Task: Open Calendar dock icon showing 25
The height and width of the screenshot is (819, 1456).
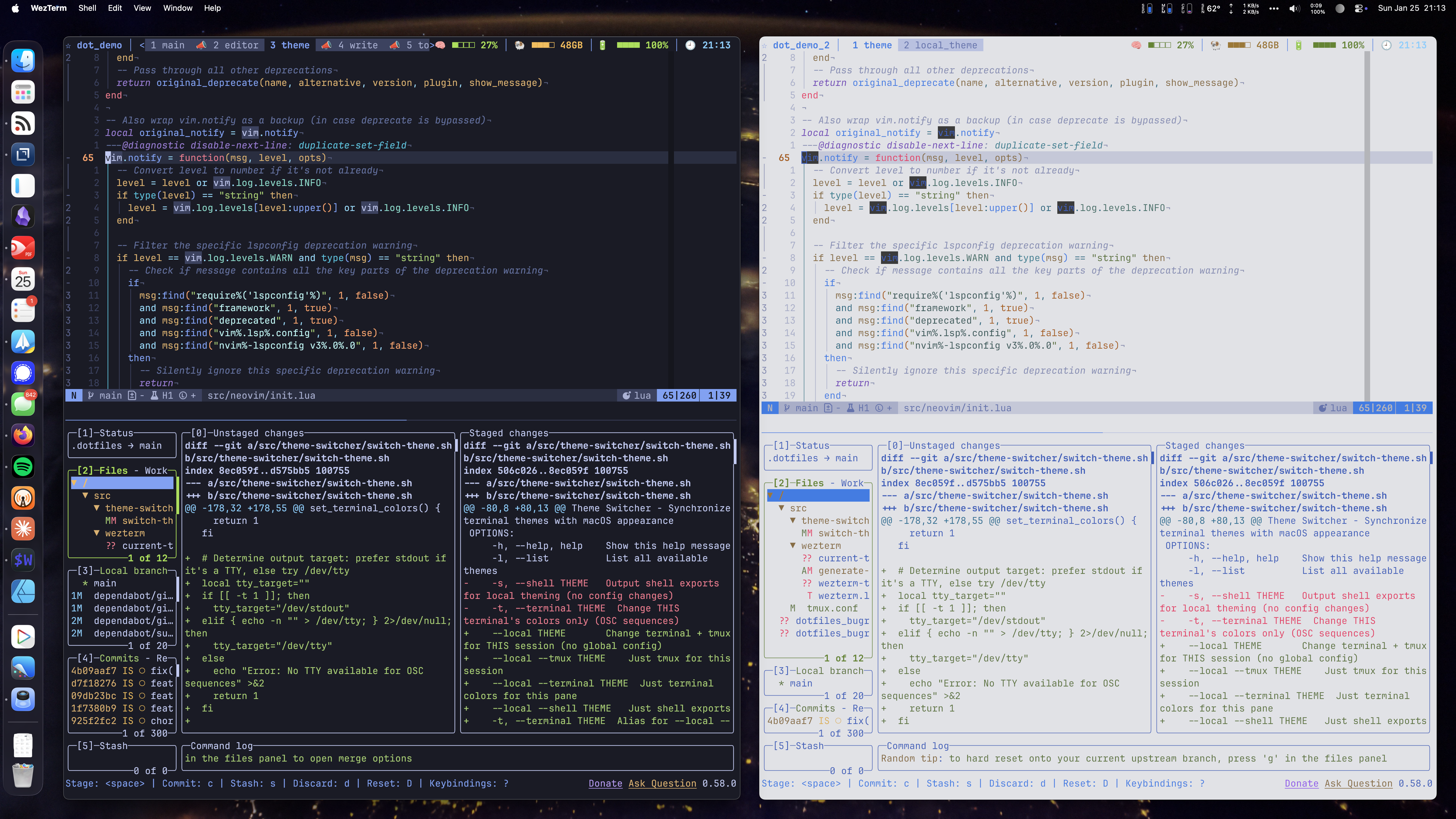Action: pyautogui.click(x=23, y=279)
